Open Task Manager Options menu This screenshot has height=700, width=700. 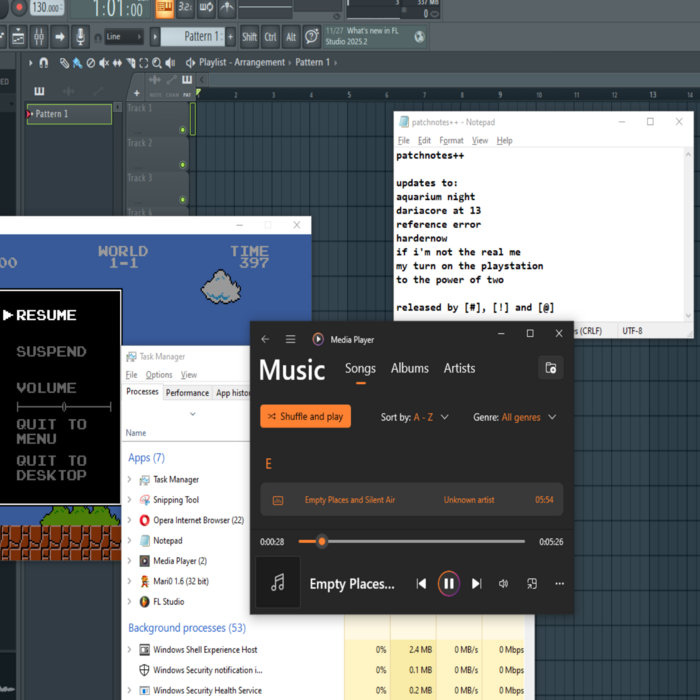tap(159, 375)
